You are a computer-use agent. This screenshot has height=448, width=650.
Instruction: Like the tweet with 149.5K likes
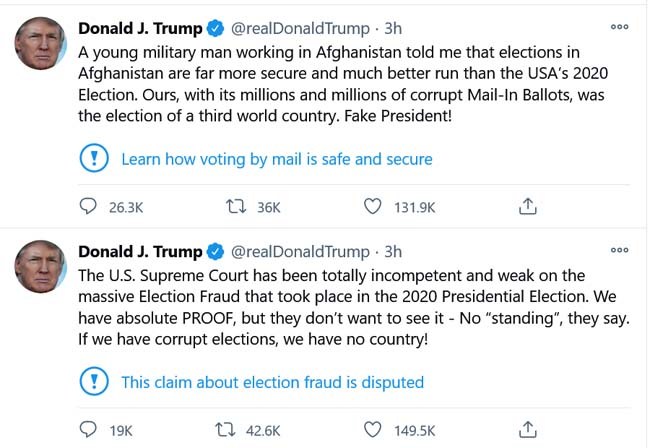tap(373, 431)
